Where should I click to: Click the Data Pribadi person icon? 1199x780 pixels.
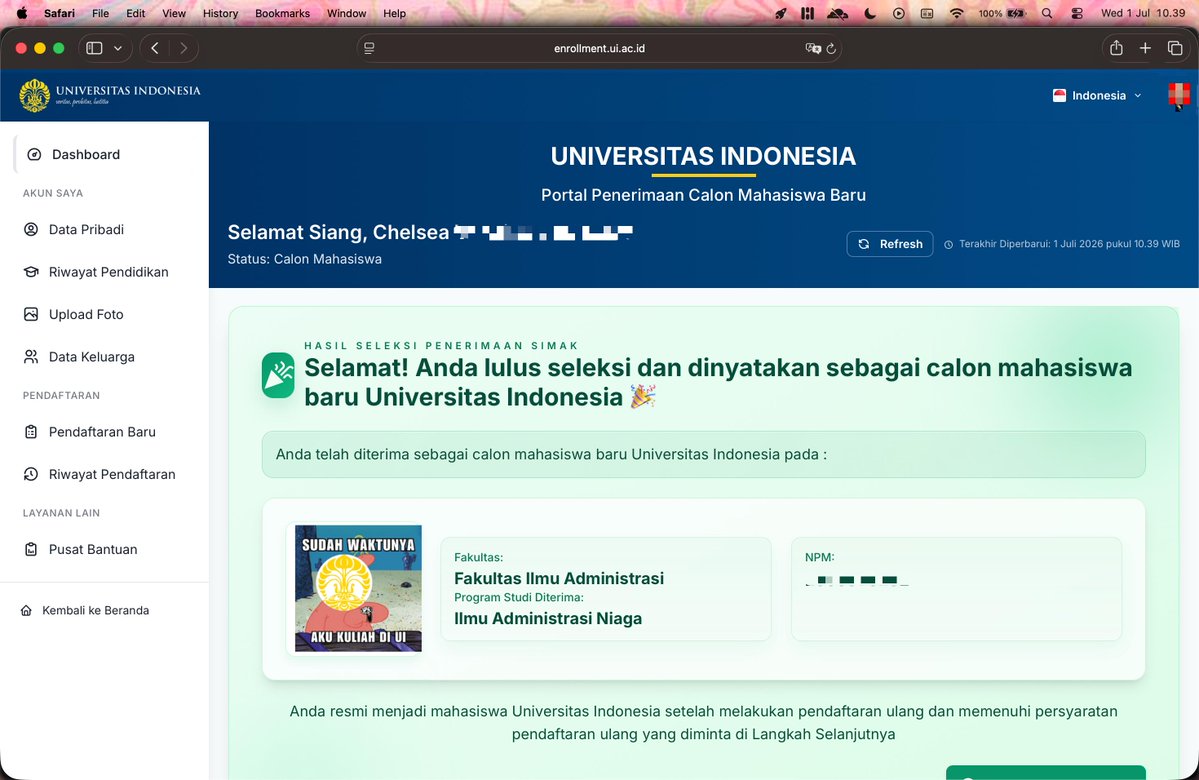tap(31, 229)
